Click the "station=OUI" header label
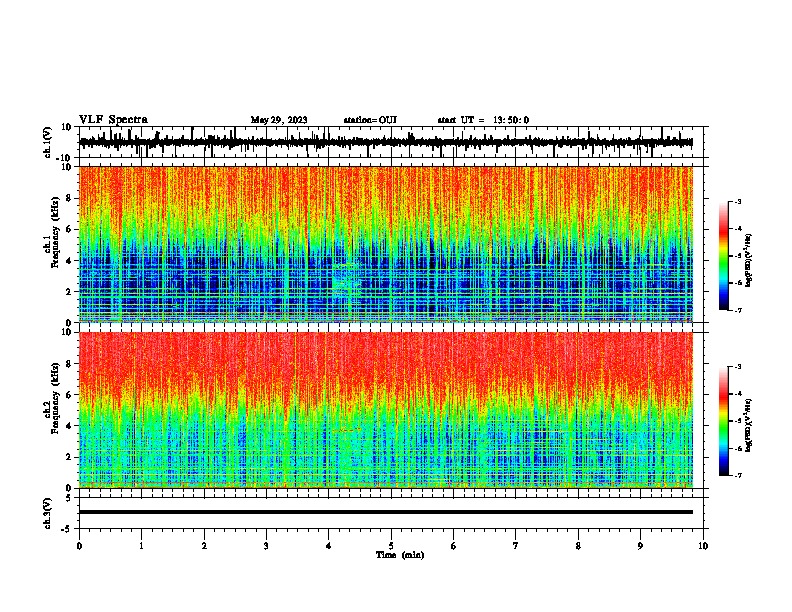 370,120
